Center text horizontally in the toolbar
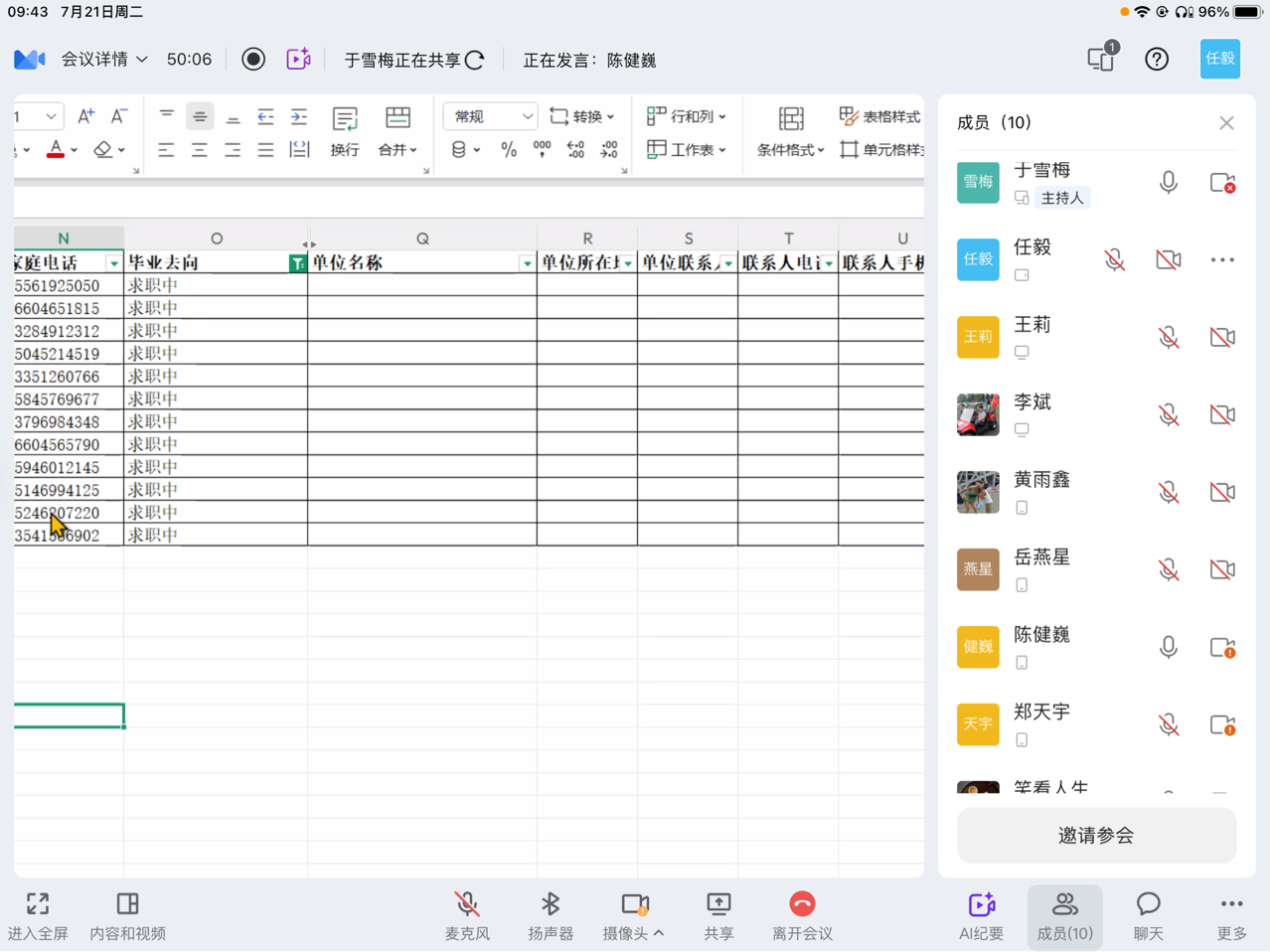This screenshot has height=952, width=1270. (200, 150)
